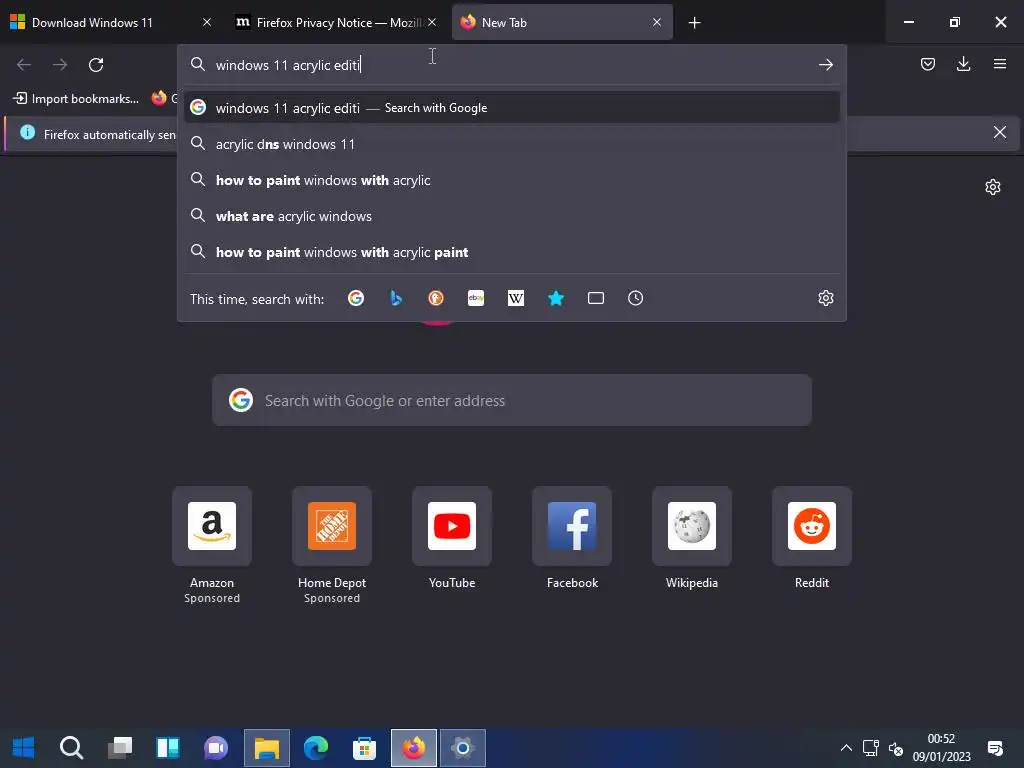Launch Microsoft Edge from the taskbar
This screenshot has width=1024, height=768.
315,748
